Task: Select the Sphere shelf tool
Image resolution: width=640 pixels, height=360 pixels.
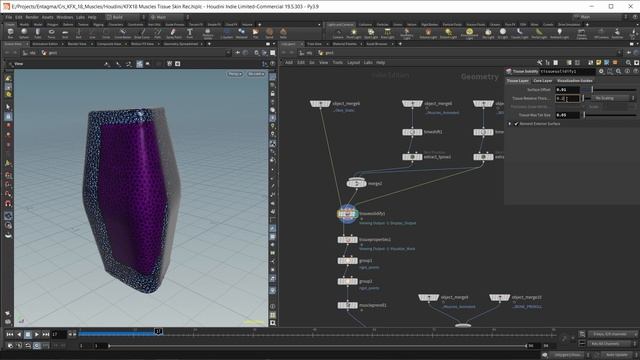Action: (24, 33)
